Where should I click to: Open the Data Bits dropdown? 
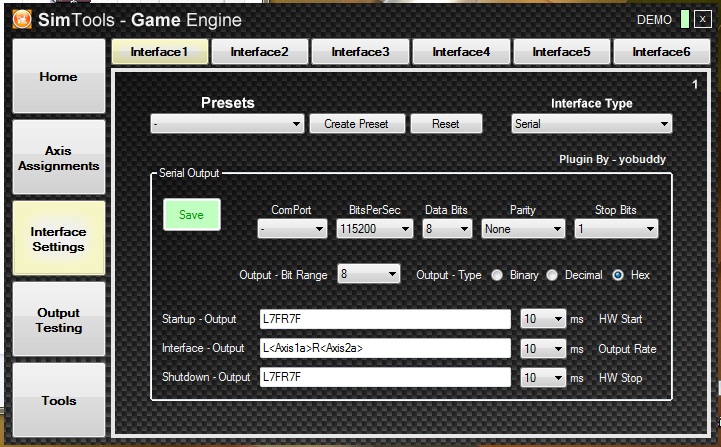[447, 229]
